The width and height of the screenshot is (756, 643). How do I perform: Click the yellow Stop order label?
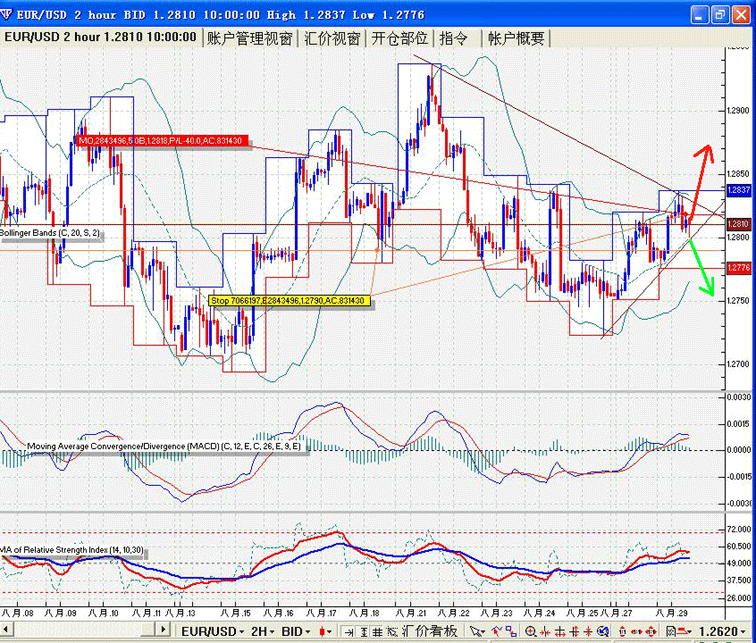pyautogui.click(x=288, y=300)
